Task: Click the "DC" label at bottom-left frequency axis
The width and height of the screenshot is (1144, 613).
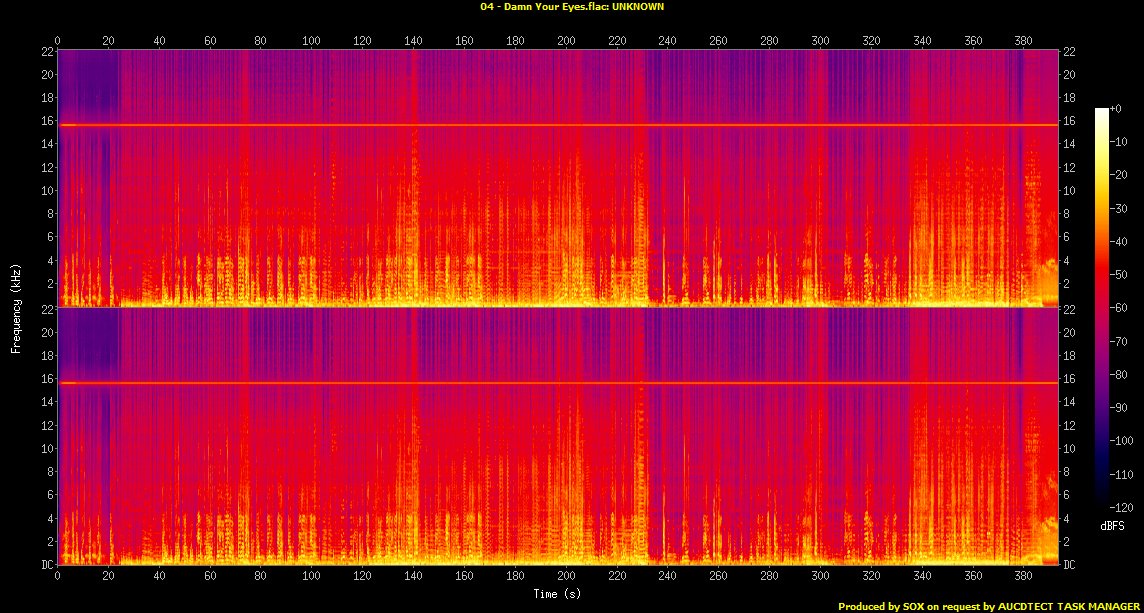Action: (47, 565)
